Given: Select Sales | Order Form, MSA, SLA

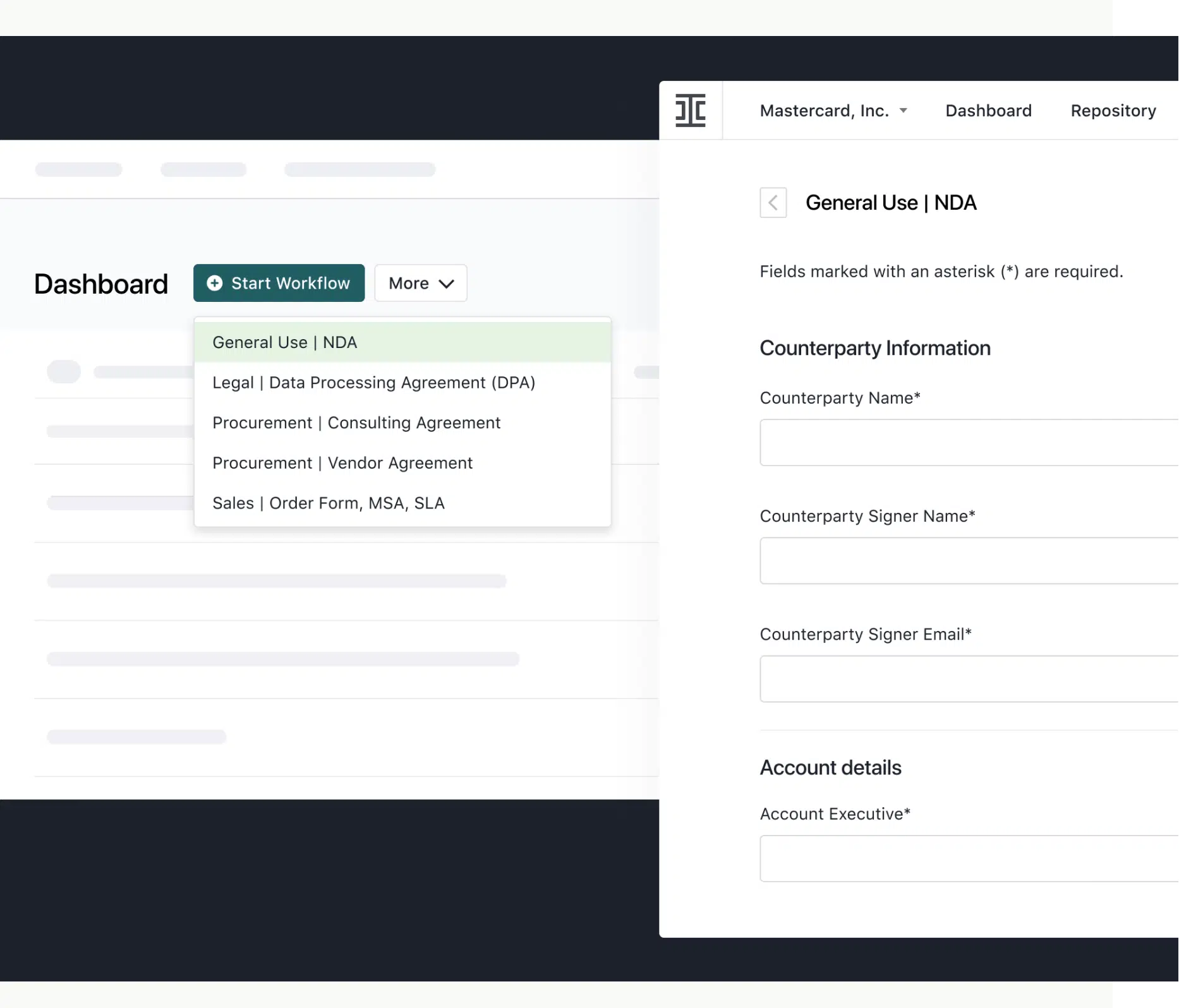Looking at the screenshot, I should pyautogui.click(x=328, y=503).
